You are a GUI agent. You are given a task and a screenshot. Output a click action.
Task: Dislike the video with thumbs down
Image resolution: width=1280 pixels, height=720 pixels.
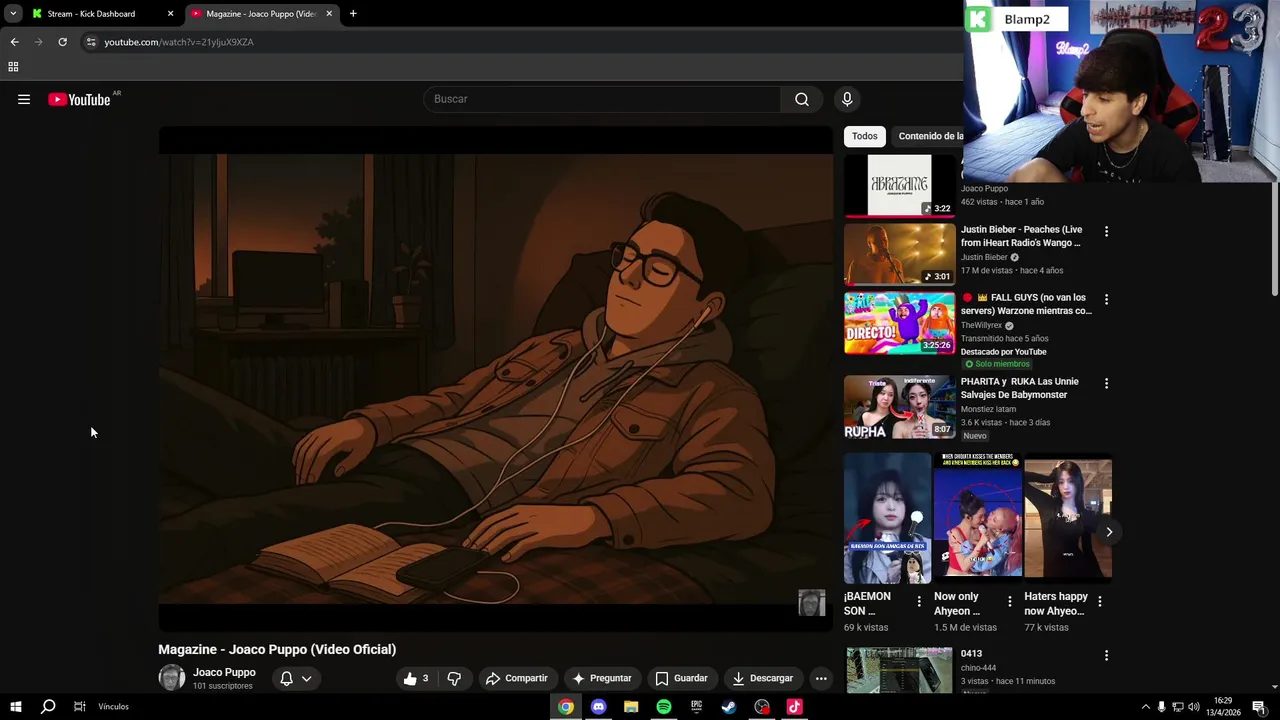pos(454,678)
